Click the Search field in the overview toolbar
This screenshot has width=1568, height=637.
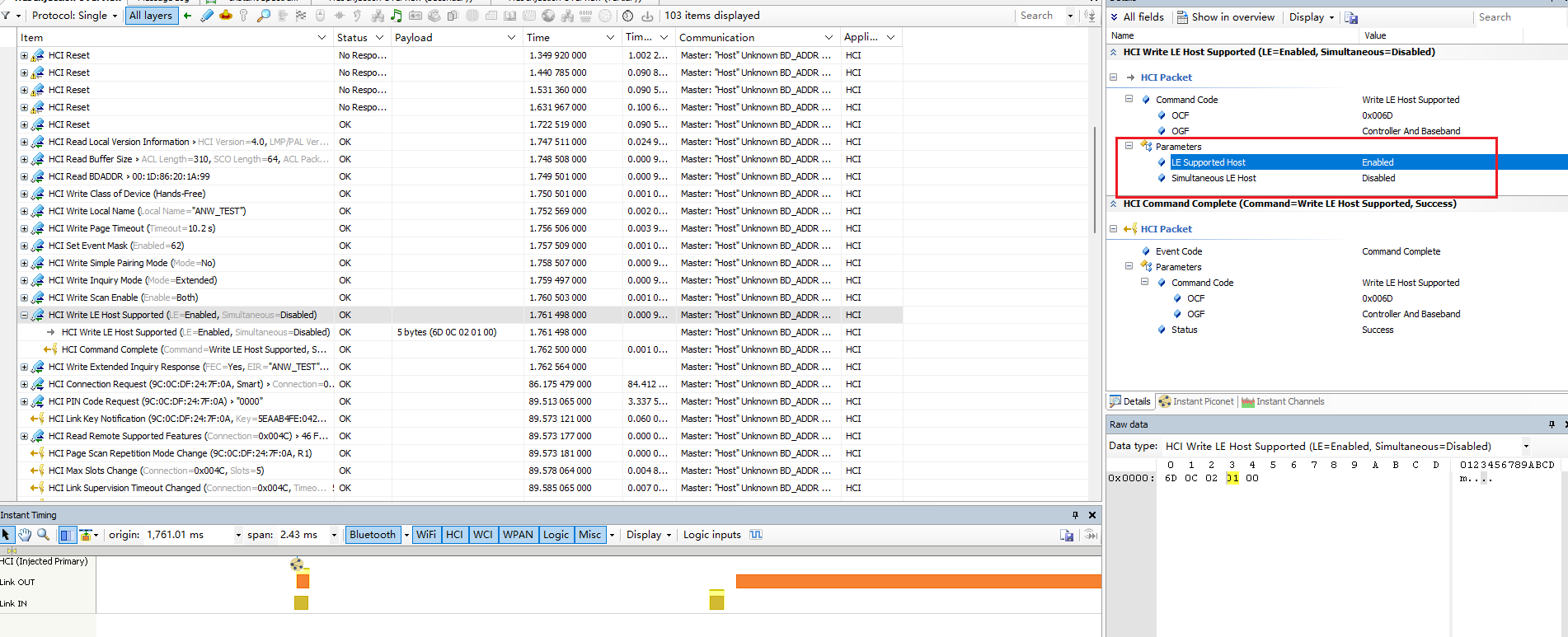tap(1040, 15)
